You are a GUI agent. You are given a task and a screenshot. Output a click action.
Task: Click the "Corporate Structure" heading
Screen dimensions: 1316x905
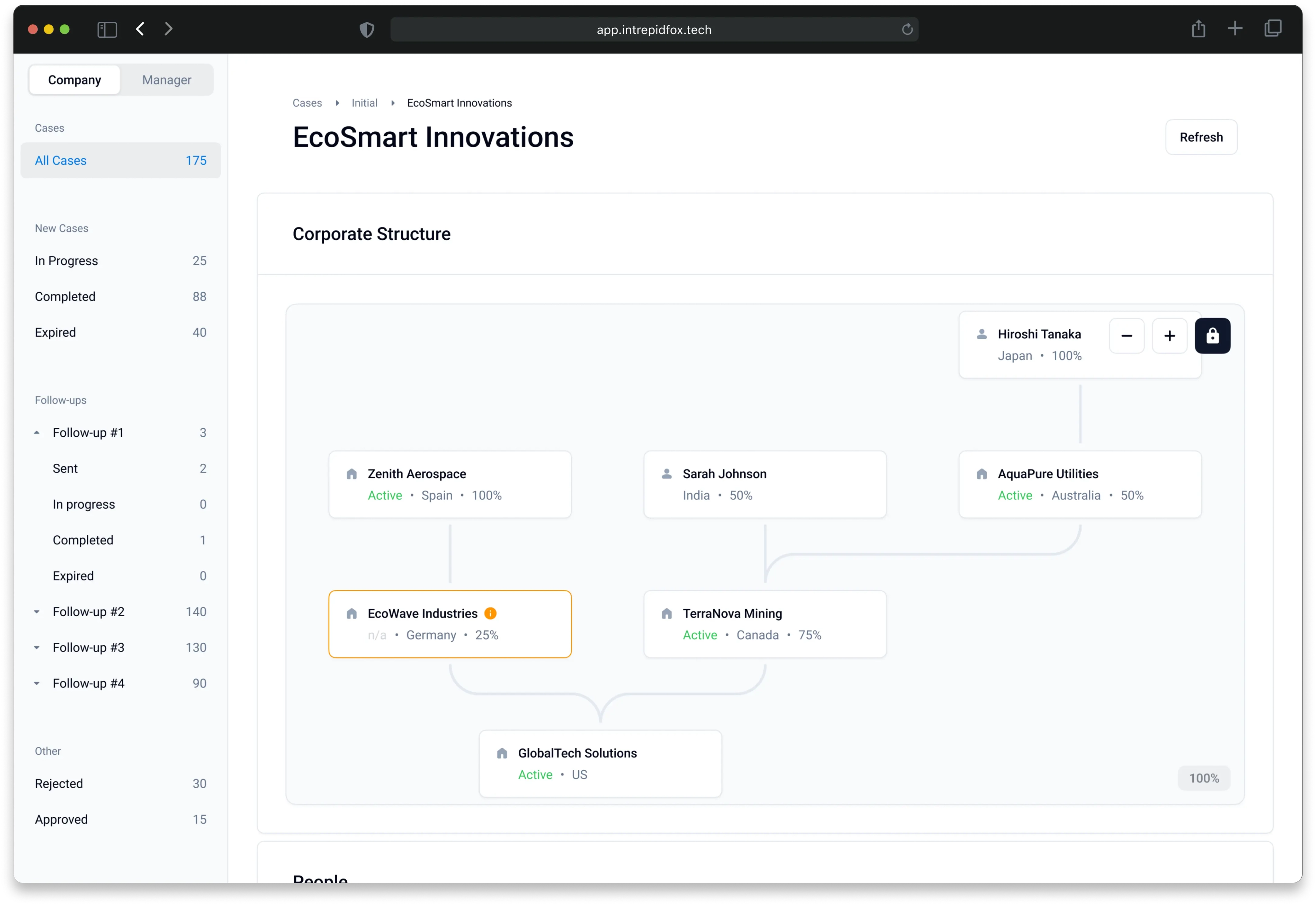coord(371,234)
